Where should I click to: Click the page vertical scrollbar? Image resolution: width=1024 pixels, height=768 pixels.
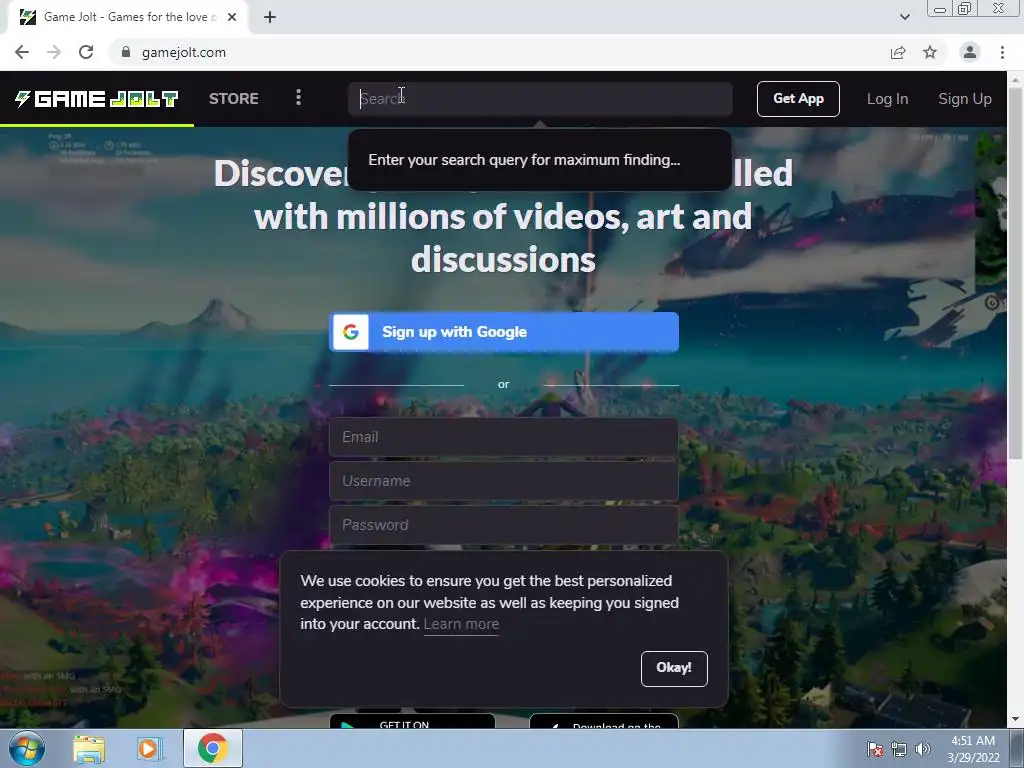pyautogui.click(x=1016, y=273)
